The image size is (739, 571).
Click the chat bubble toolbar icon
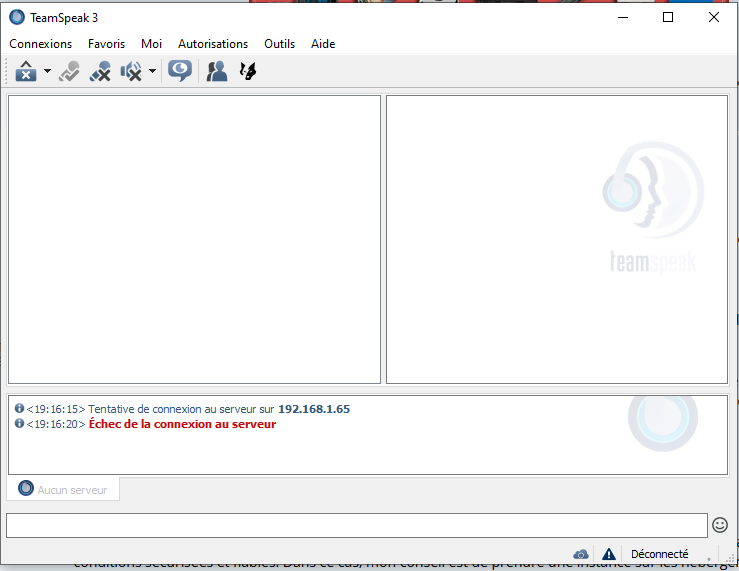click(180, 71)
